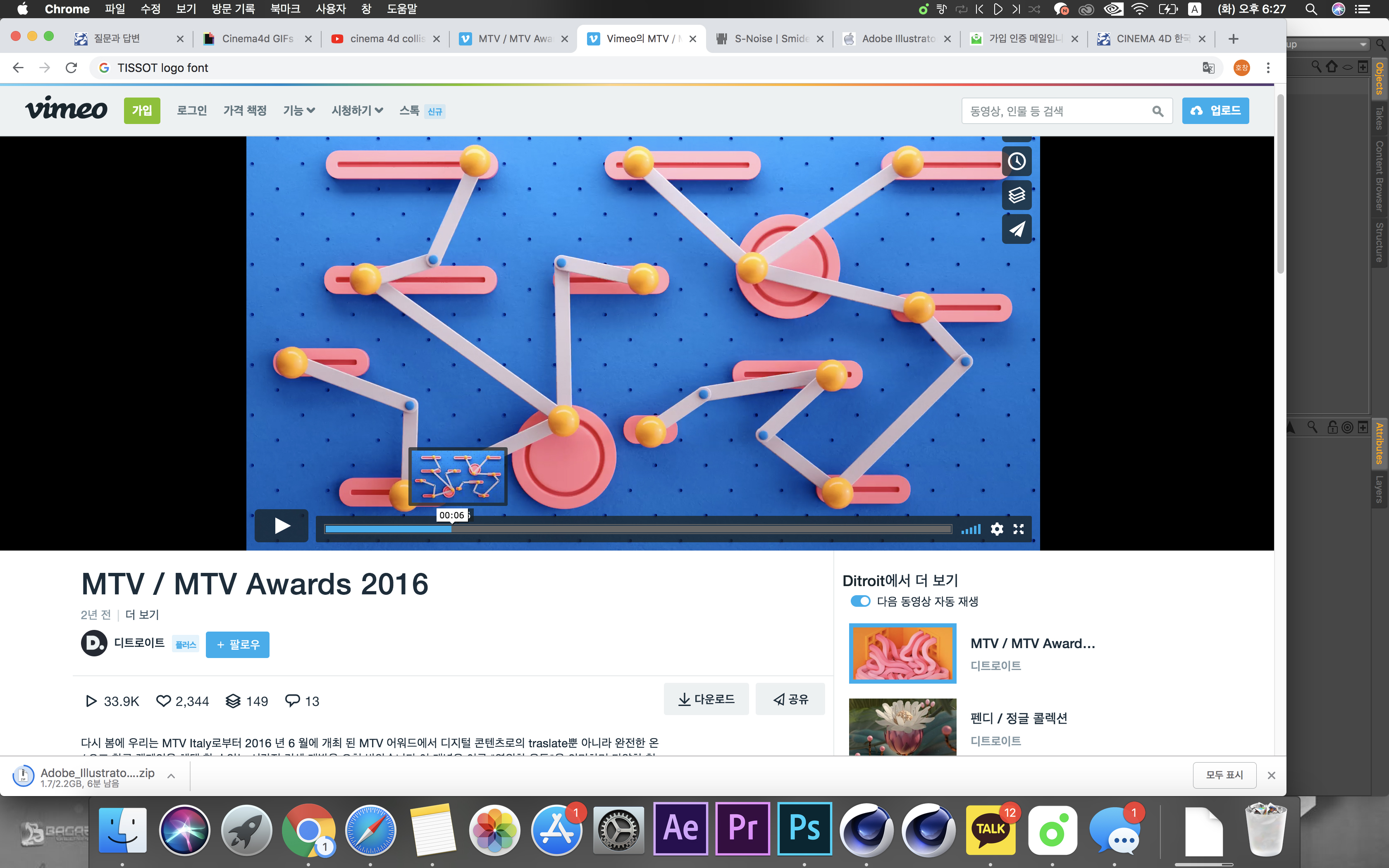Open video settings gear
1389x868 pixels.
pyautogui.click(x=997, y=529)
